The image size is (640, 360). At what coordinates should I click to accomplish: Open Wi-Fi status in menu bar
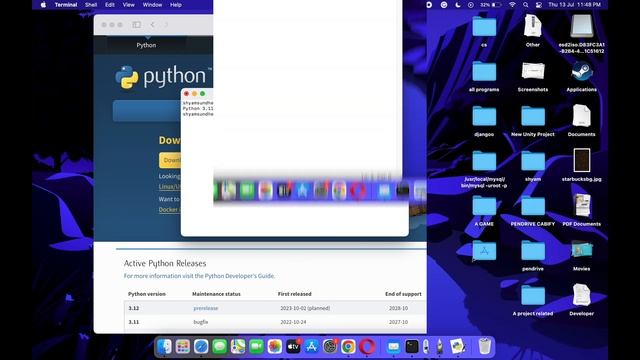pos(512,5)
